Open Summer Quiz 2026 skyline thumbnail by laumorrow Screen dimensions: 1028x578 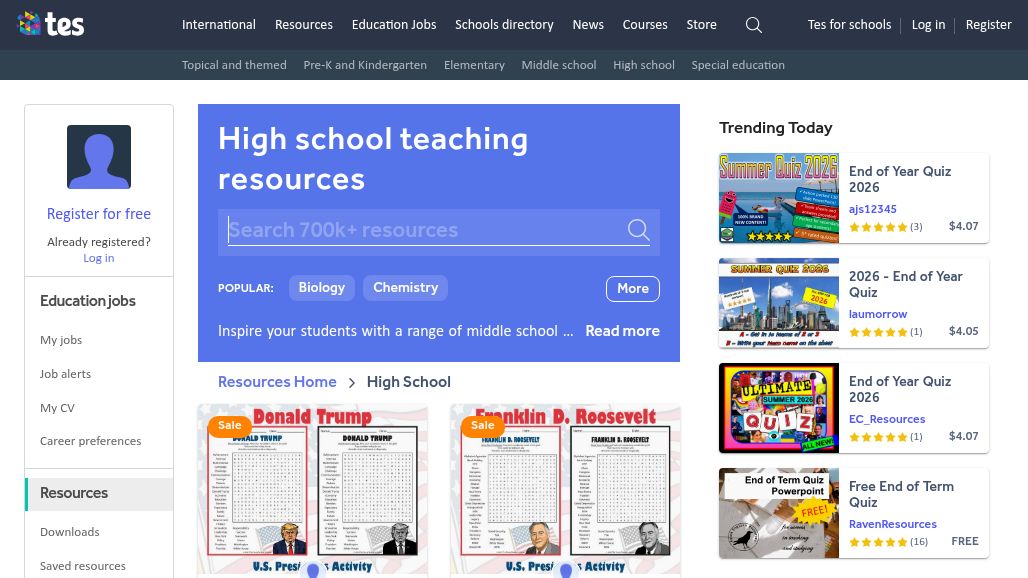point(779,303)
